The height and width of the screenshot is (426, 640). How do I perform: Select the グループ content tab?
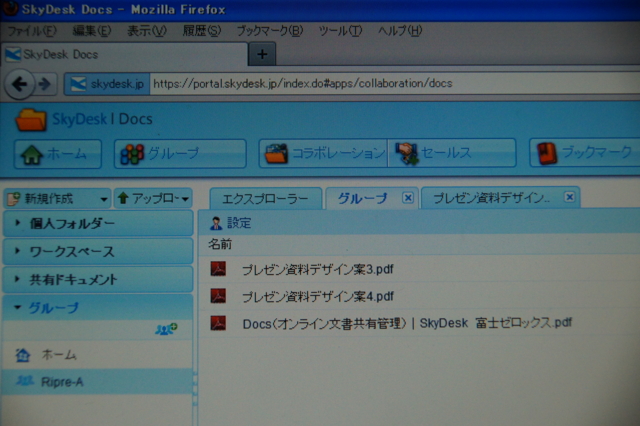[x=362, y=198]
